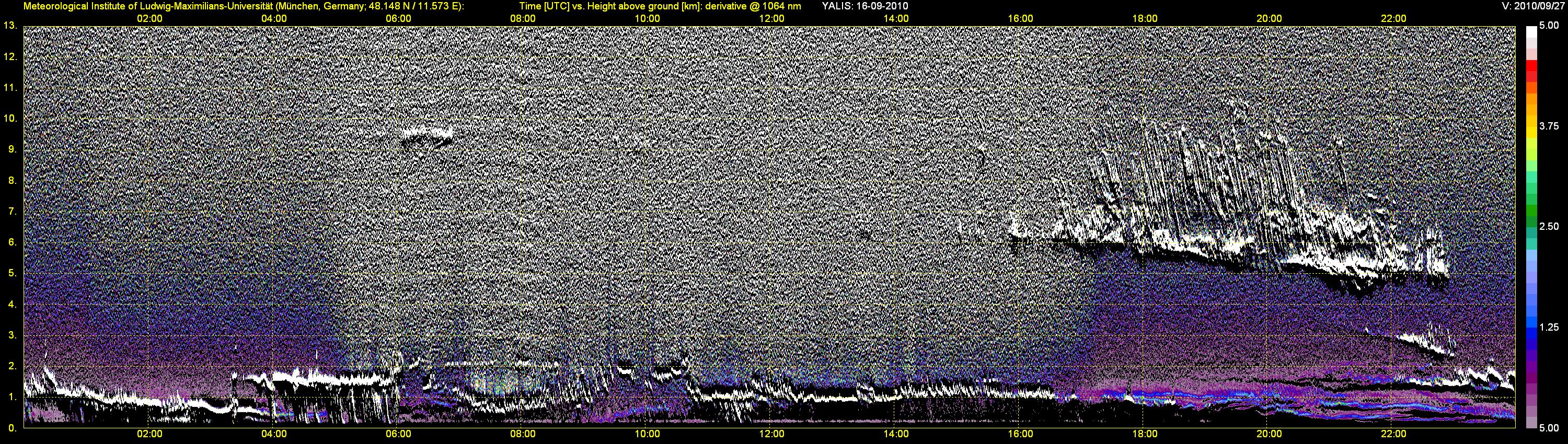Click the 06:00 label on the bottom time axis
The width and height of the screenshot is (1568, 444).
pos(398,434)
